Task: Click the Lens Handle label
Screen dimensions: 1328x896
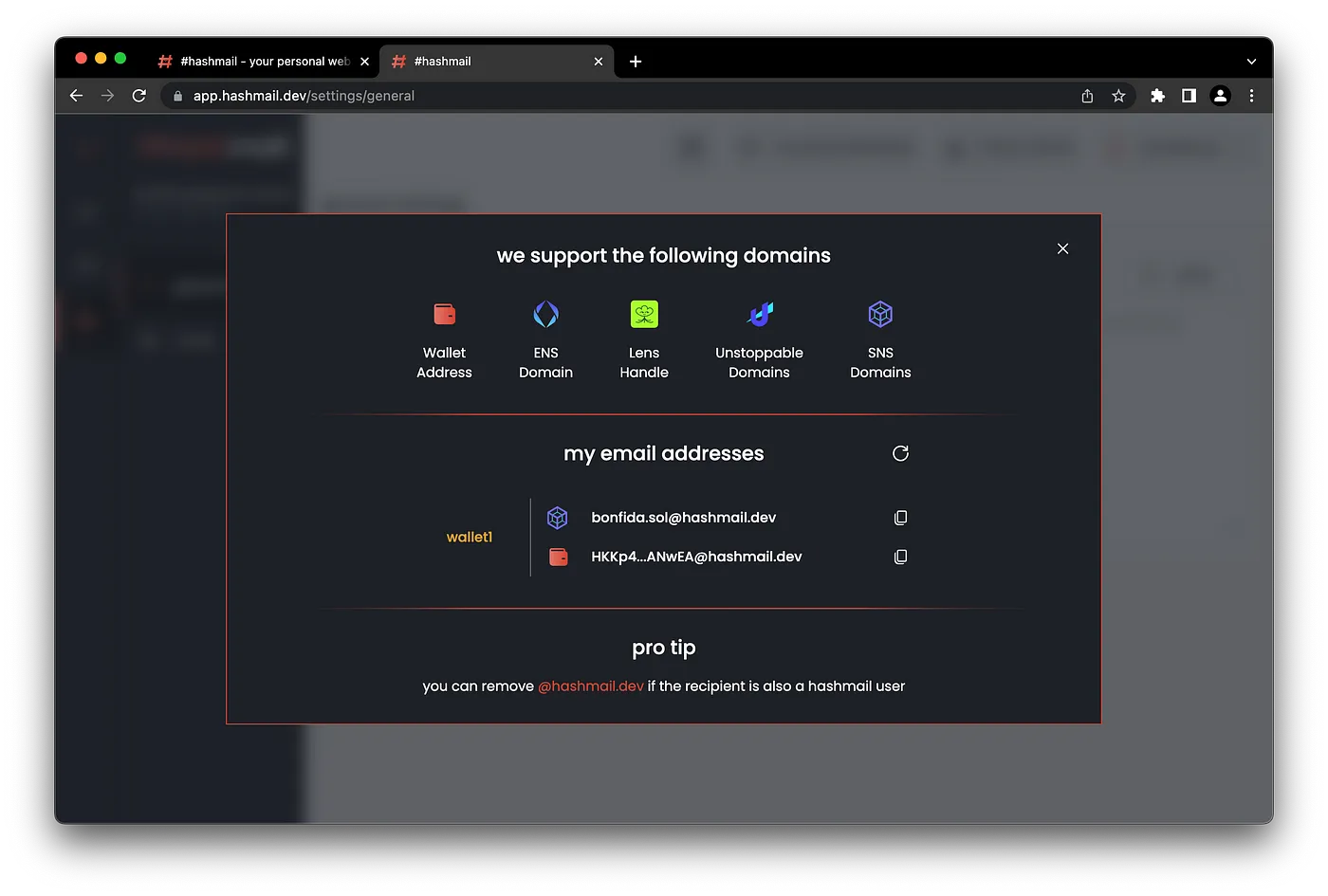Action: point(644,362)
